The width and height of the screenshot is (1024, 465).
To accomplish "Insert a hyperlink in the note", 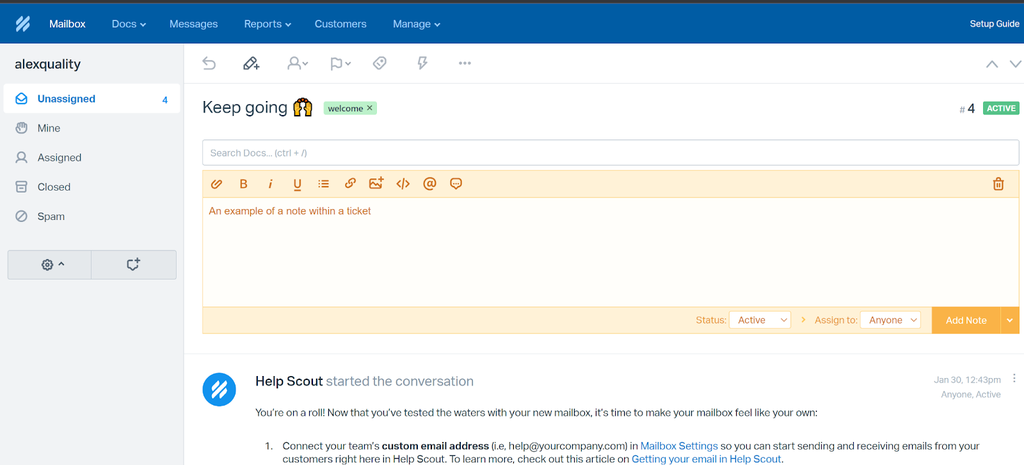I will tap(350, 184).
